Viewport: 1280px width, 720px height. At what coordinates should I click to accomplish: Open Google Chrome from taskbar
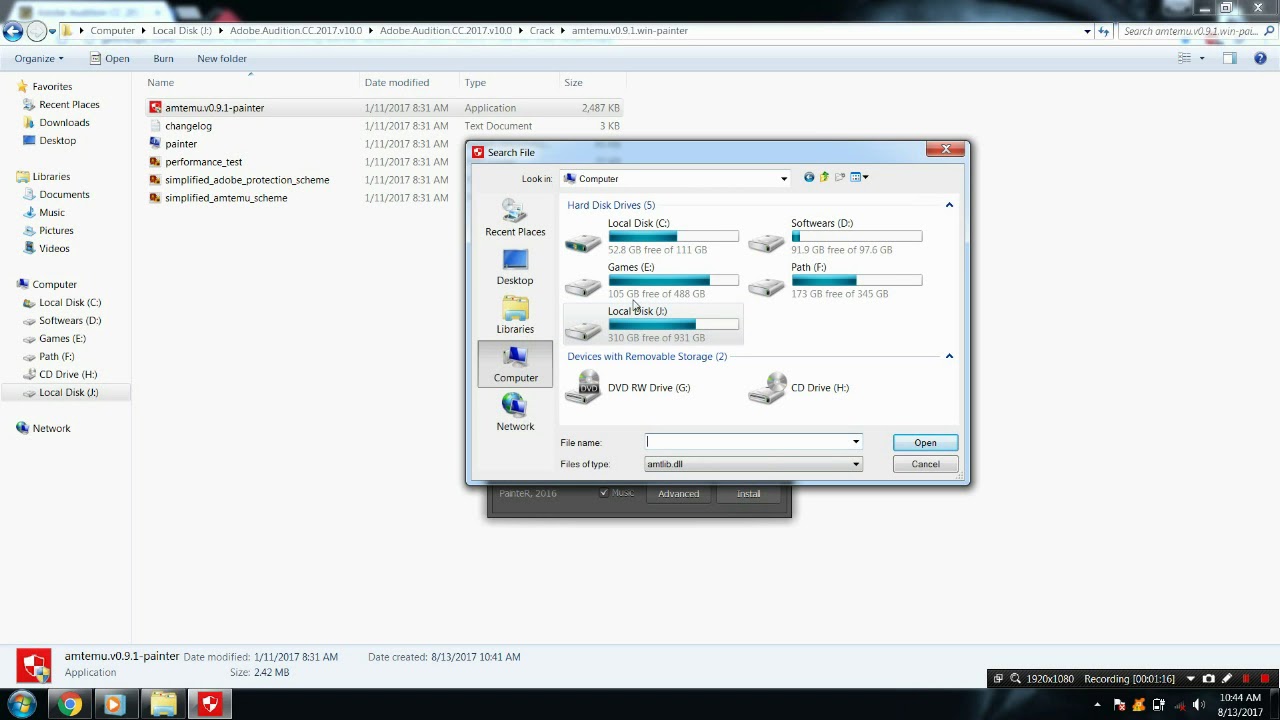pyautogui.click(x=69, y=705)
